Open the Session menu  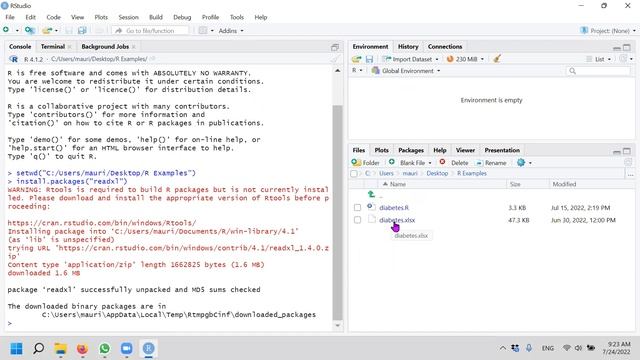pyautogui.click(x=129, y=17)
